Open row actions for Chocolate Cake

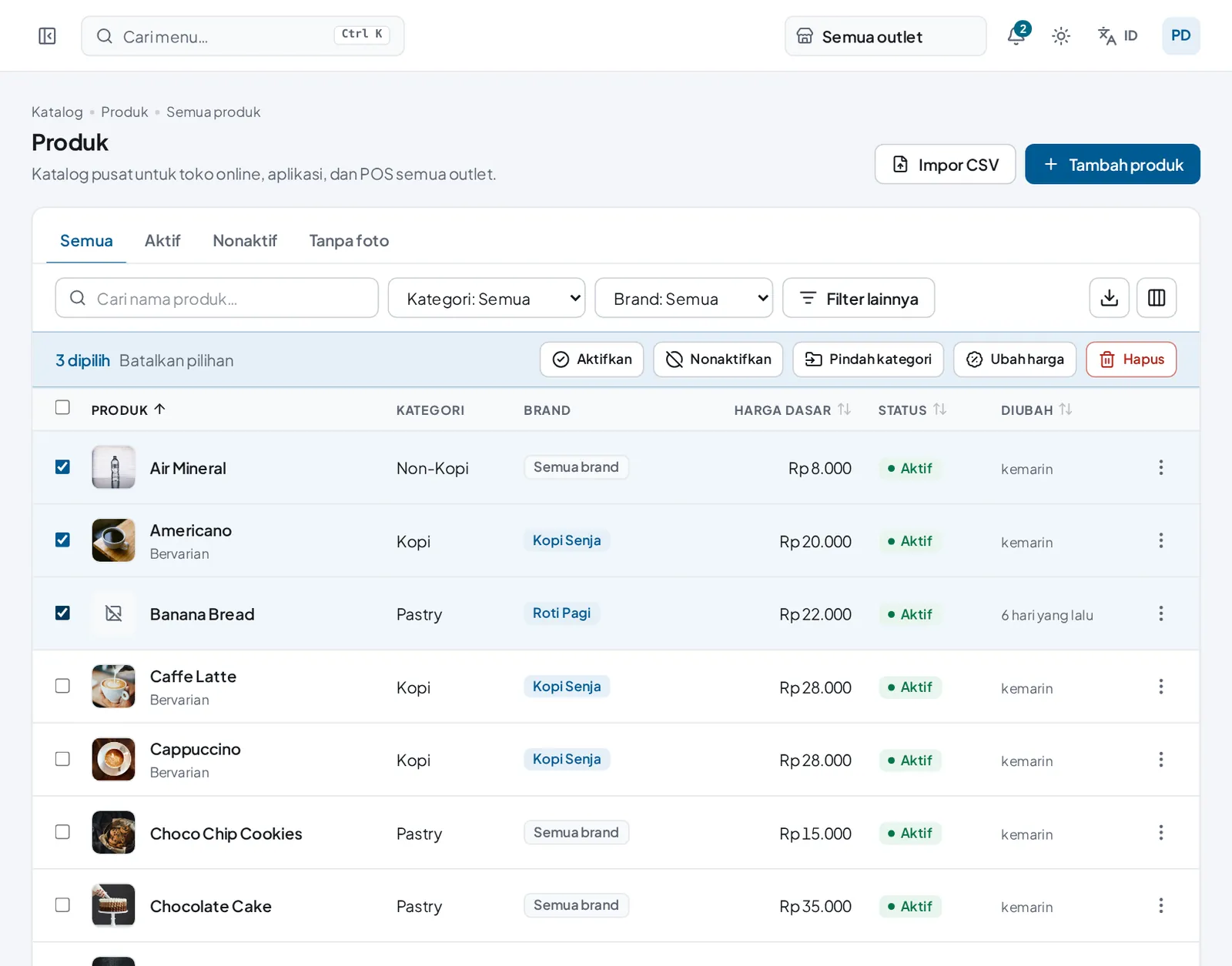[1160, 906]
